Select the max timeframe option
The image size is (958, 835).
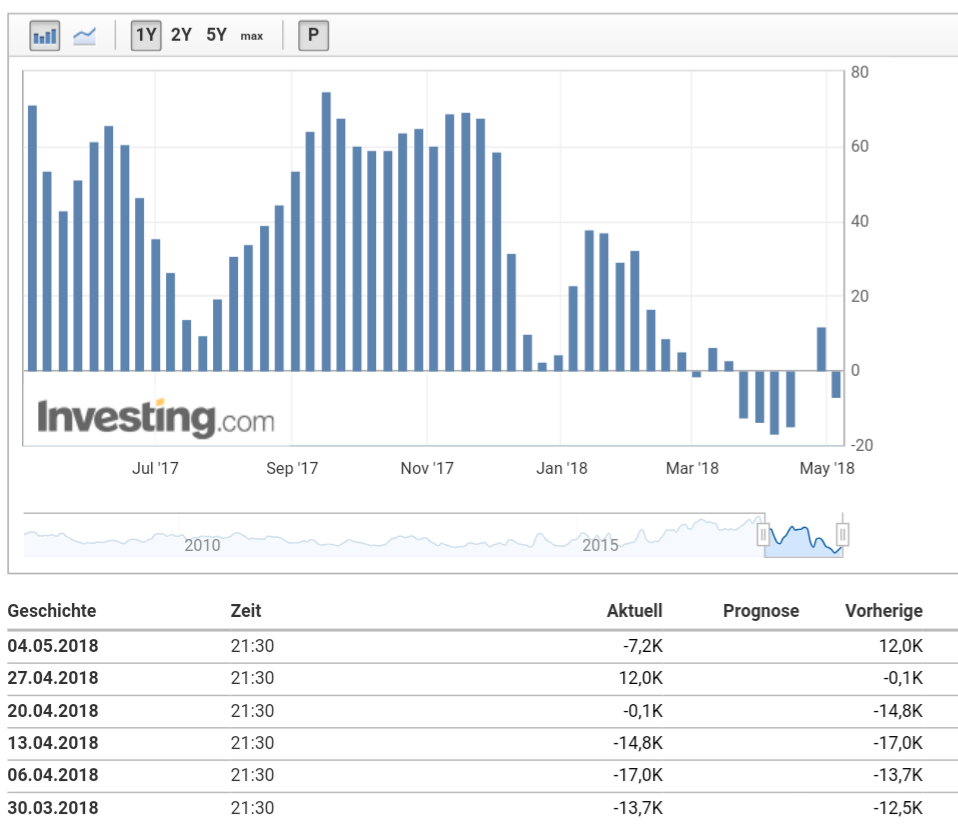click(250, 35)
